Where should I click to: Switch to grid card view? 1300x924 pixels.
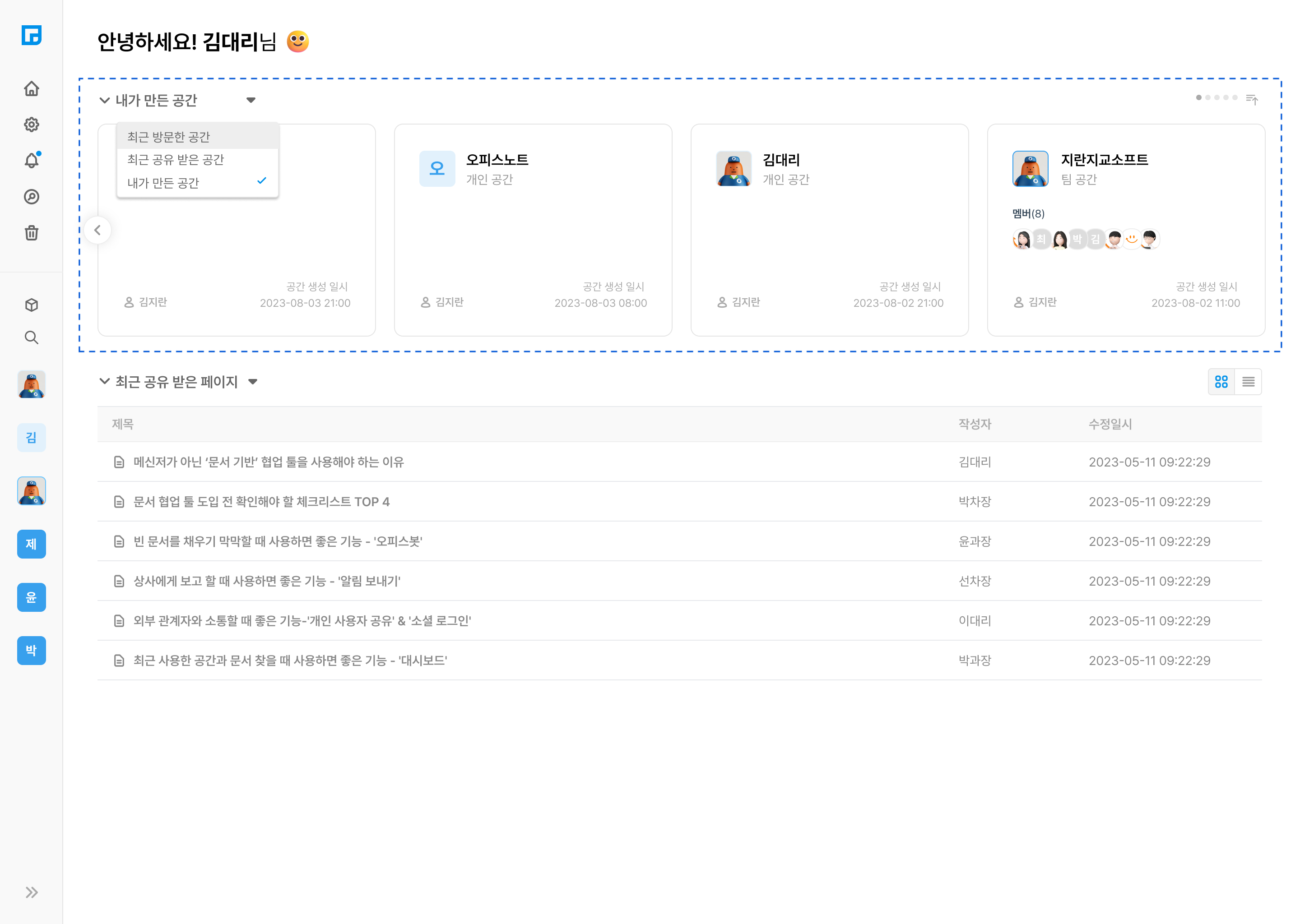pos(1221,382)
